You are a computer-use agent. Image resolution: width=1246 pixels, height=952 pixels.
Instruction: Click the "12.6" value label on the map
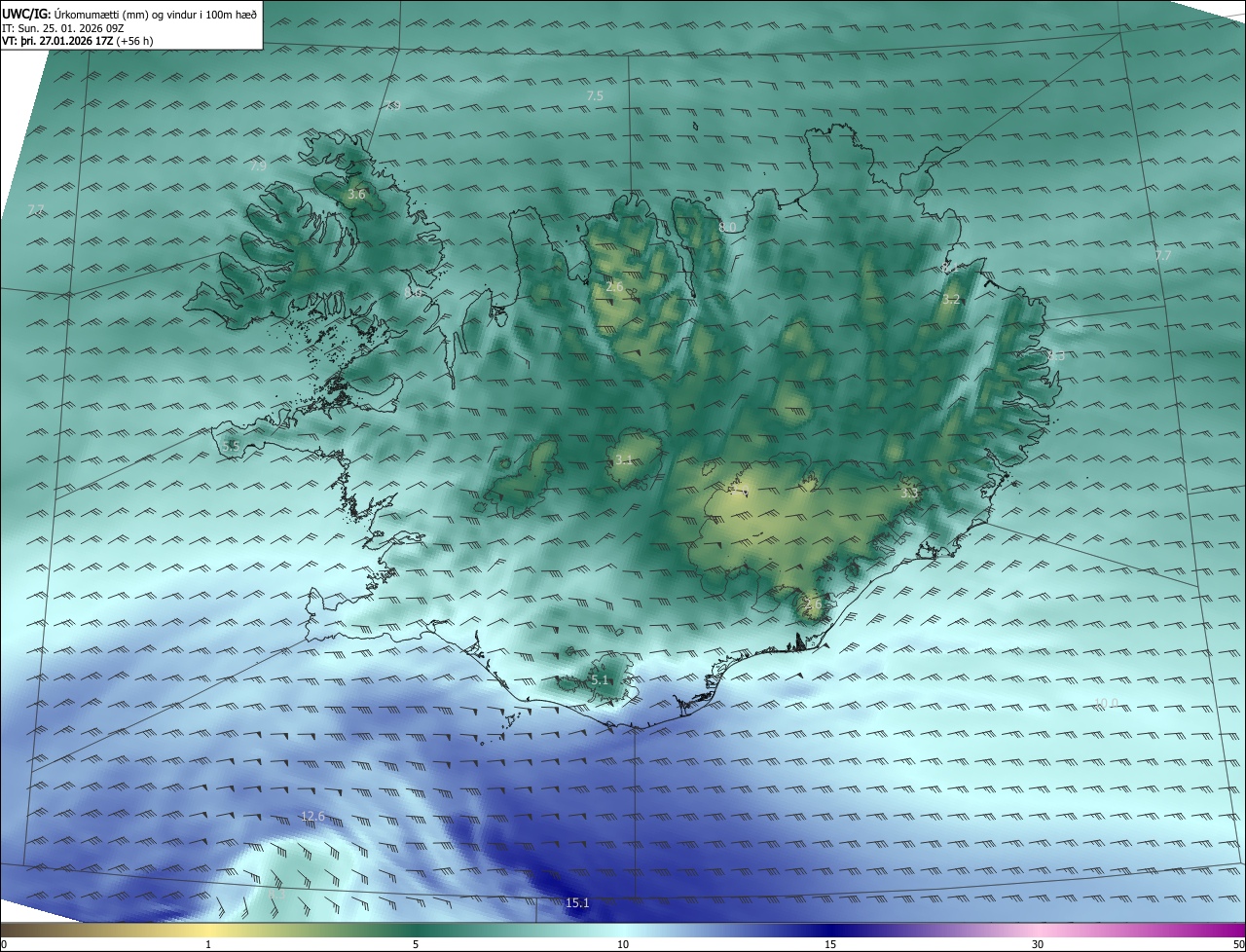[x=312, y=816]
